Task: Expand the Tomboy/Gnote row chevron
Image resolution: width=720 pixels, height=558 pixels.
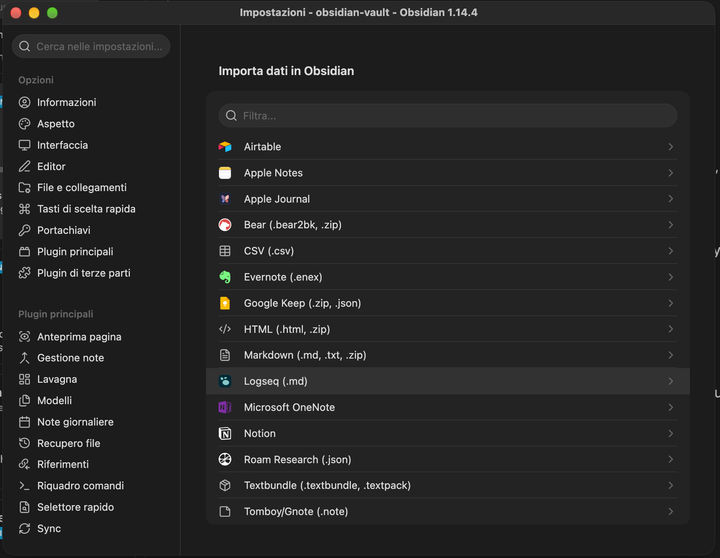Action: click(670, 512)
